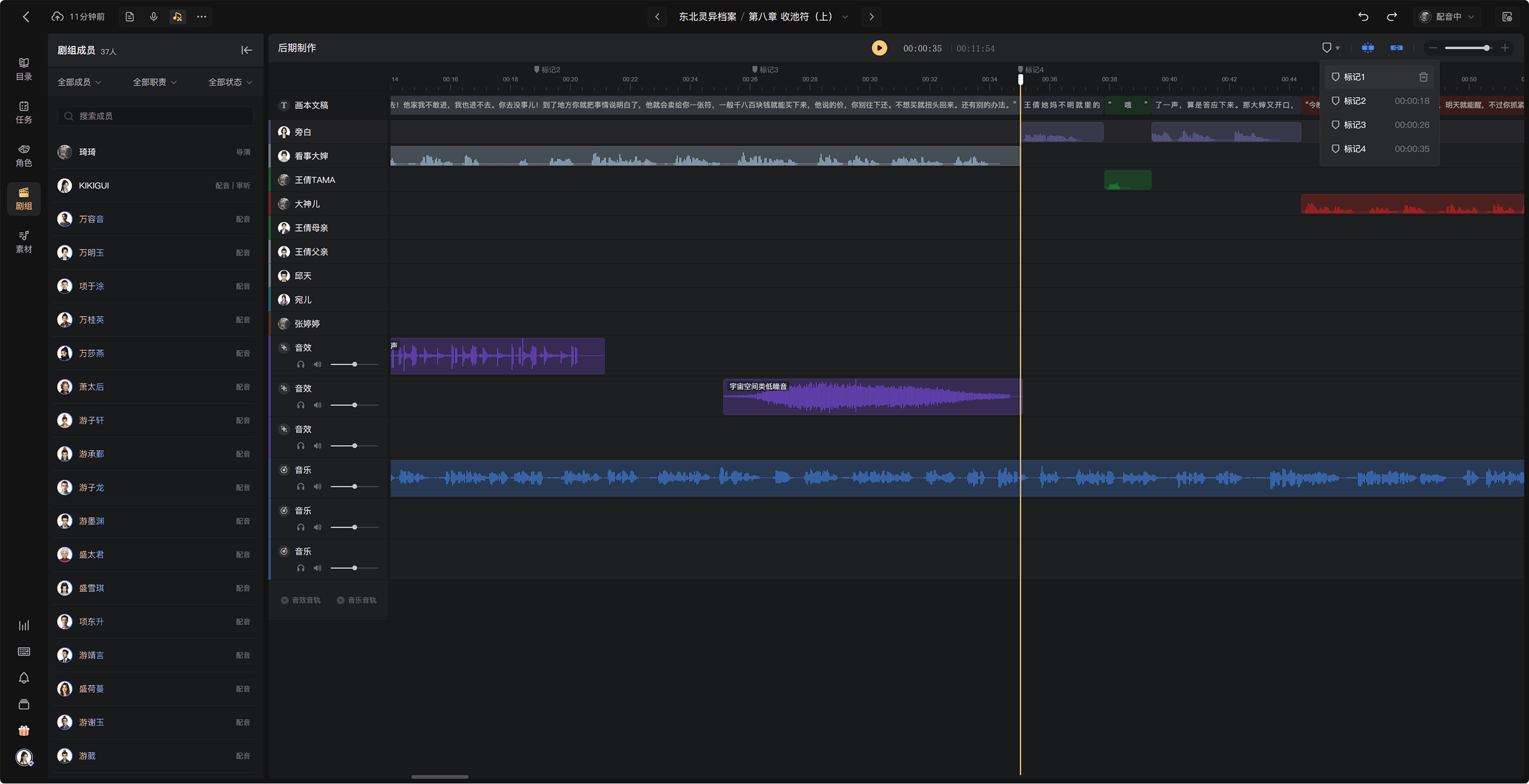The image size is (1529, 784).
Task: Toggle headphone solo on first 音乐 track
Action: (x=301, y=487)
